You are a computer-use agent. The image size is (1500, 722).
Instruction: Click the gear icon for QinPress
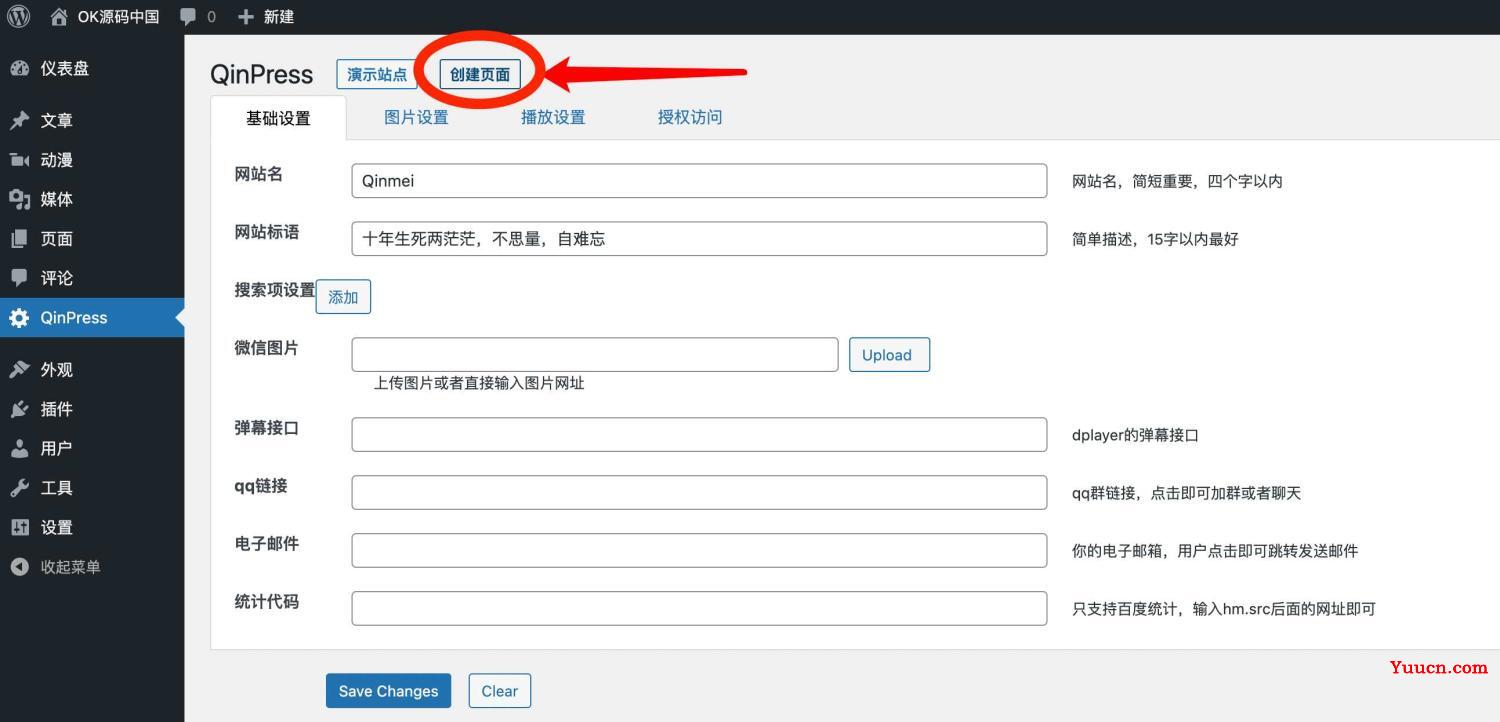[x=20, y=318]
